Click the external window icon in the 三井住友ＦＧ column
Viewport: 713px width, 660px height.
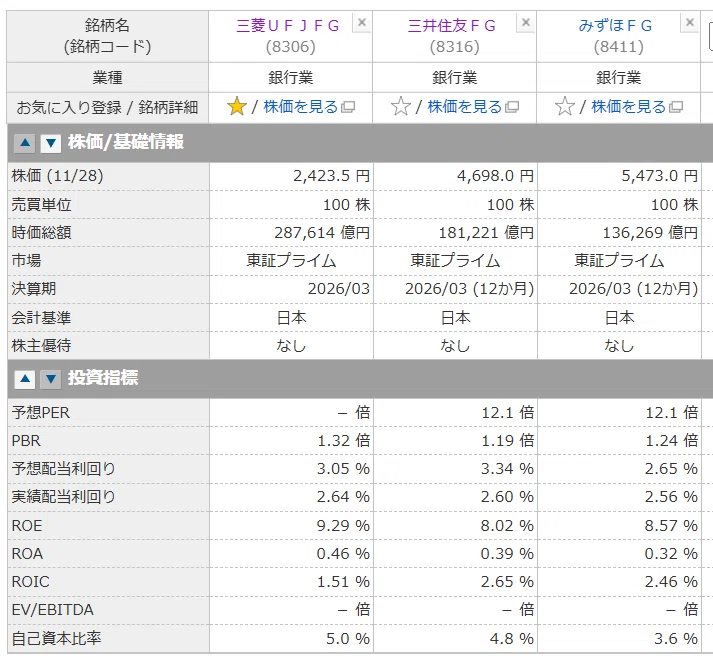pyautogui.click(x=512, y=107)
